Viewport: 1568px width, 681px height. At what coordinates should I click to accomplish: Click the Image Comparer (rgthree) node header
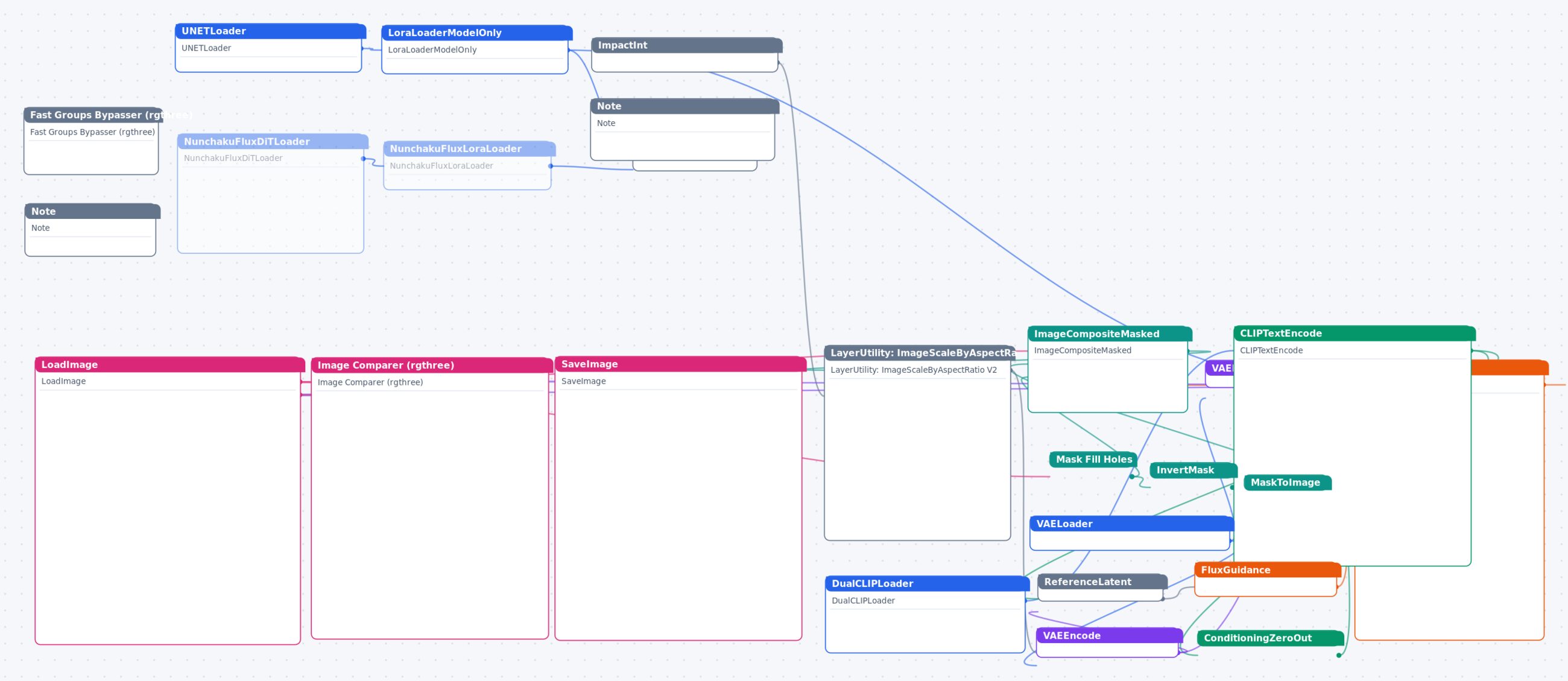(432, 365)
